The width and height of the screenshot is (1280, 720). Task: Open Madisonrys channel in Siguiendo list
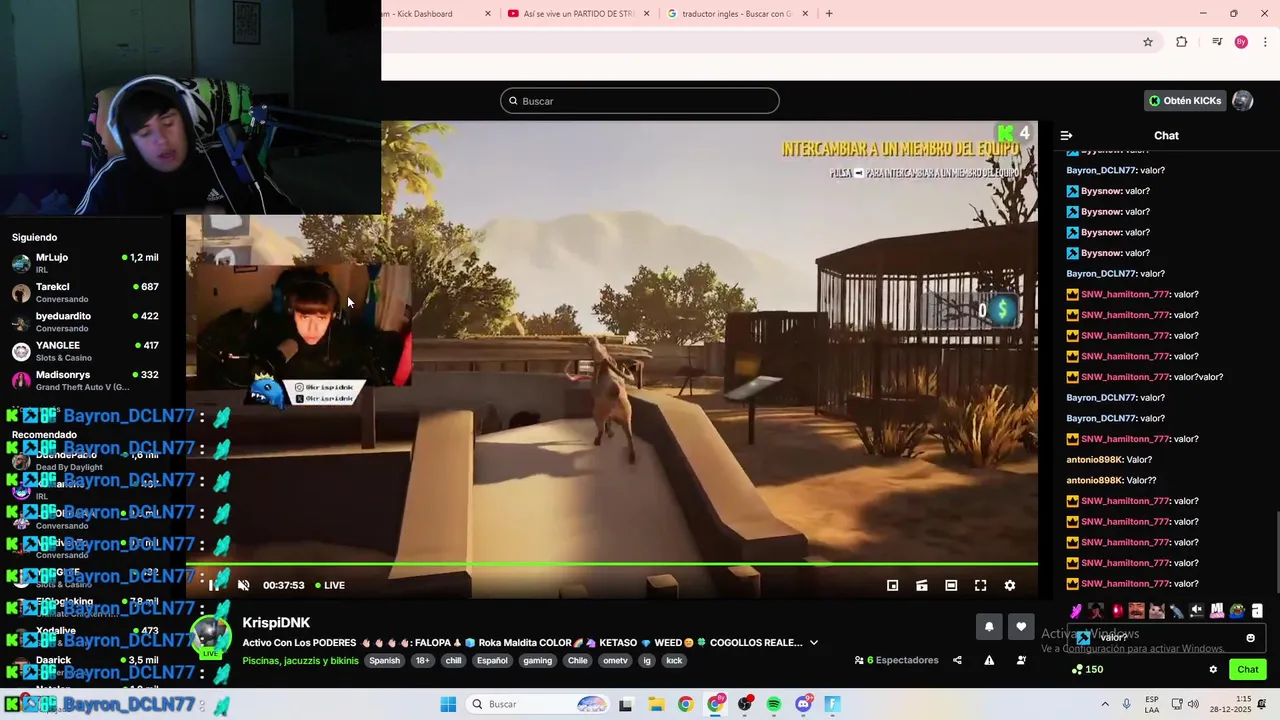(x=85, y=380)
